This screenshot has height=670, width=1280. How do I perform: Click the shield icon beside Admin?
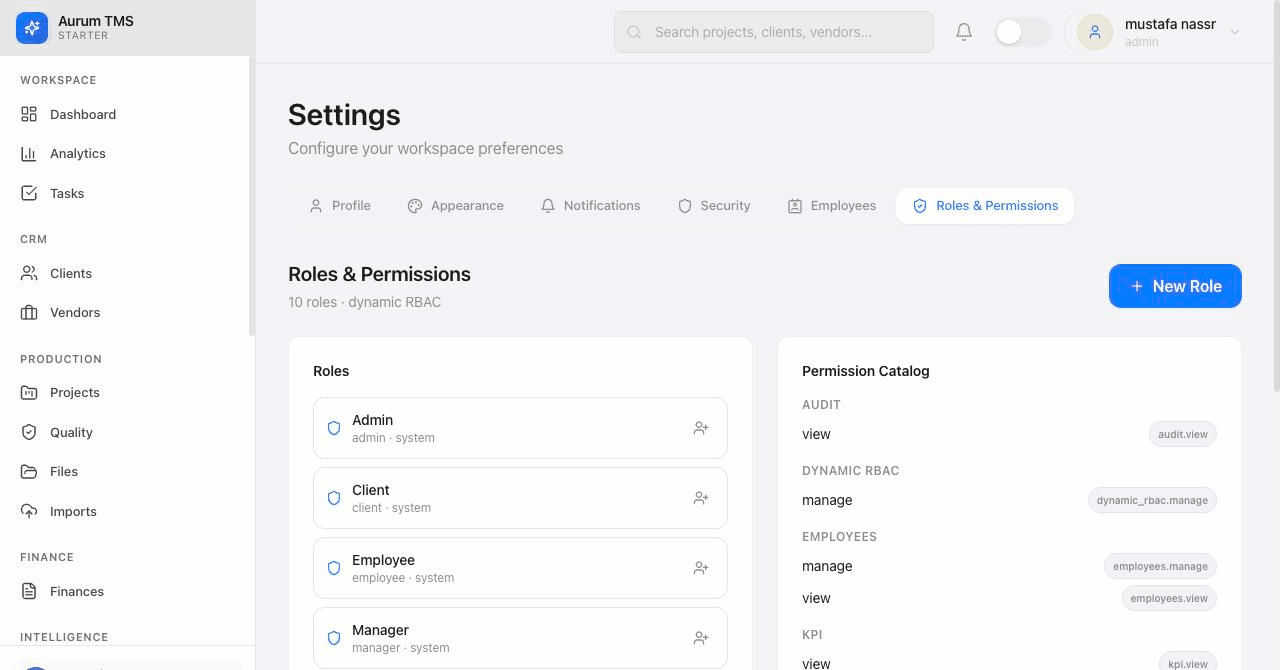tap(334, 428)
